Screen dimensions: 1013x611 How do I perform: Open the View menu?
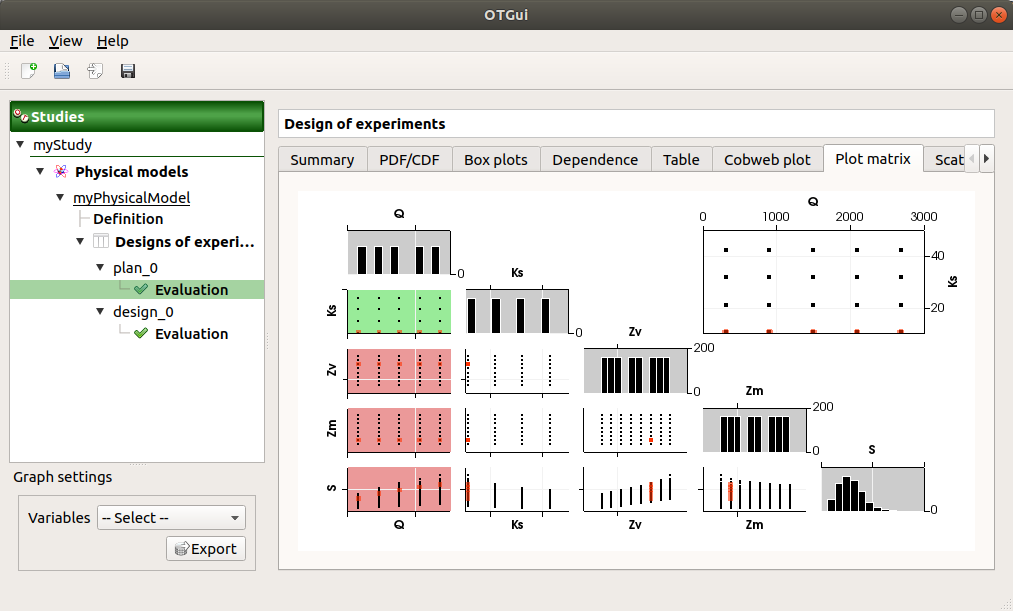coord(65,41)
